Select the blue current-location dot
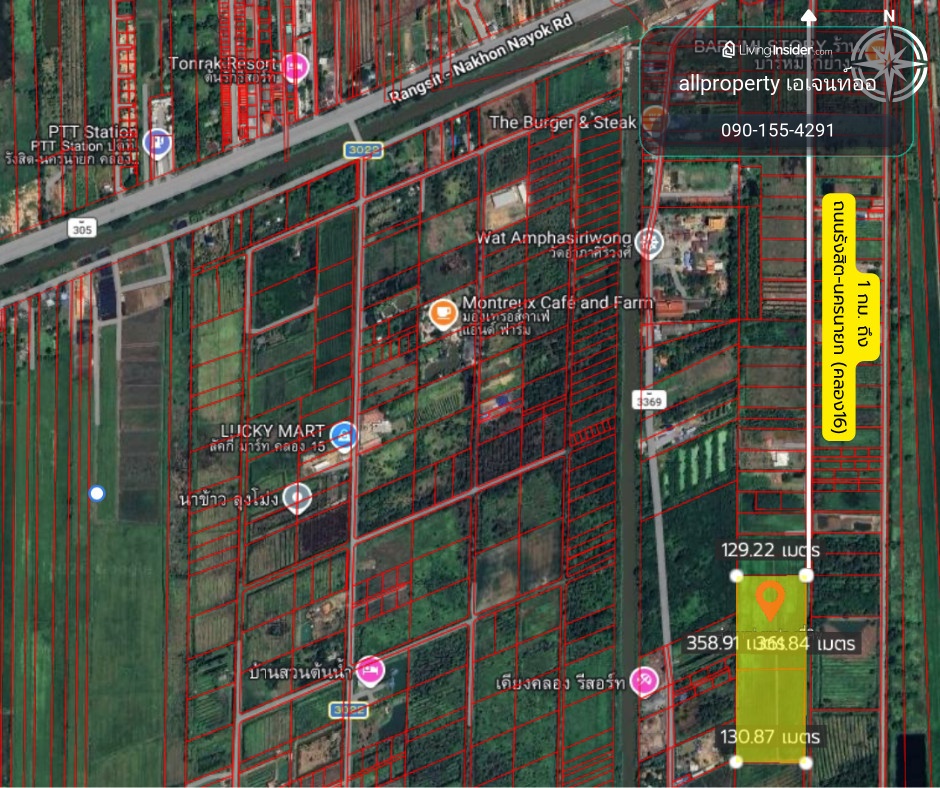Screen dimensions: 940x788 tap(97, 494)
